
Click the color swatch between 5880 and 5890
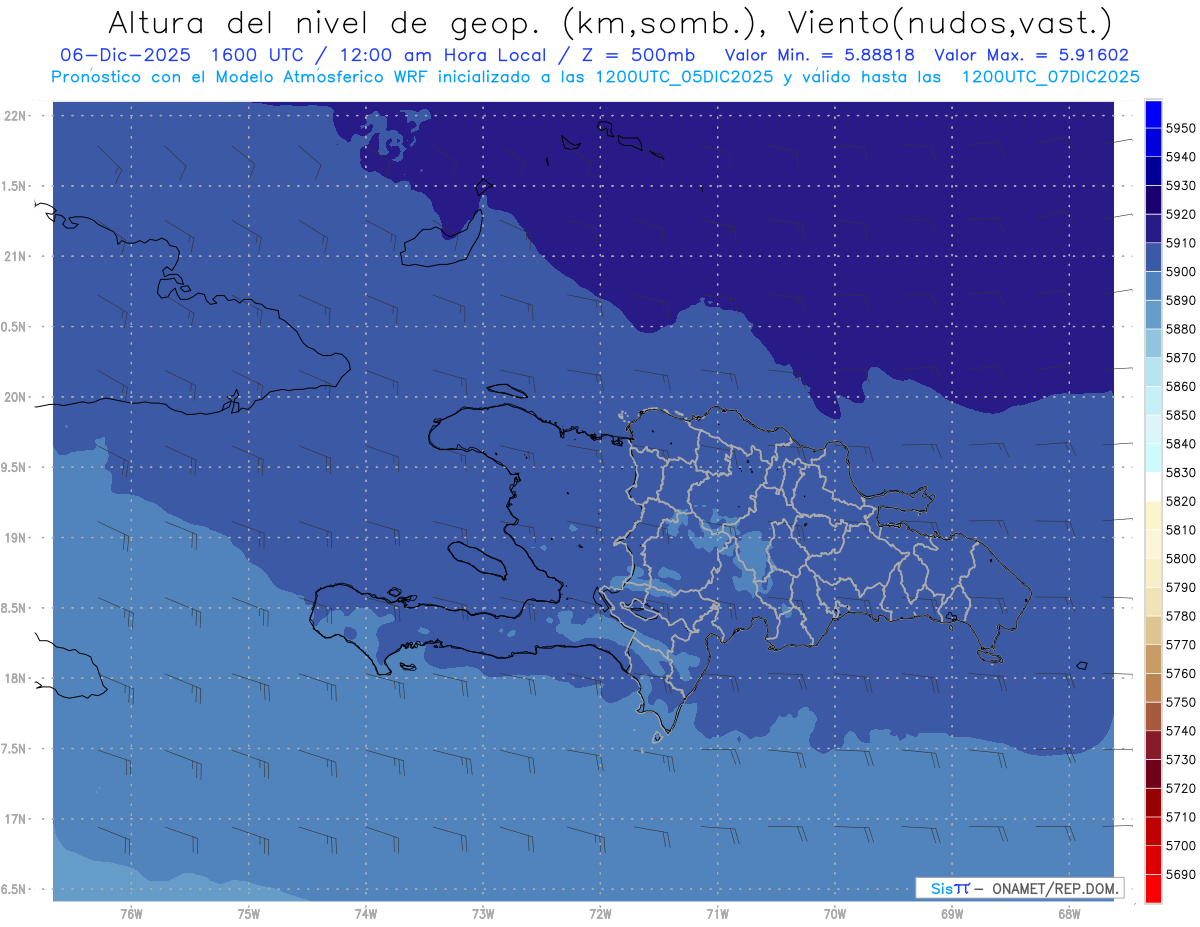coord(1153,315)
